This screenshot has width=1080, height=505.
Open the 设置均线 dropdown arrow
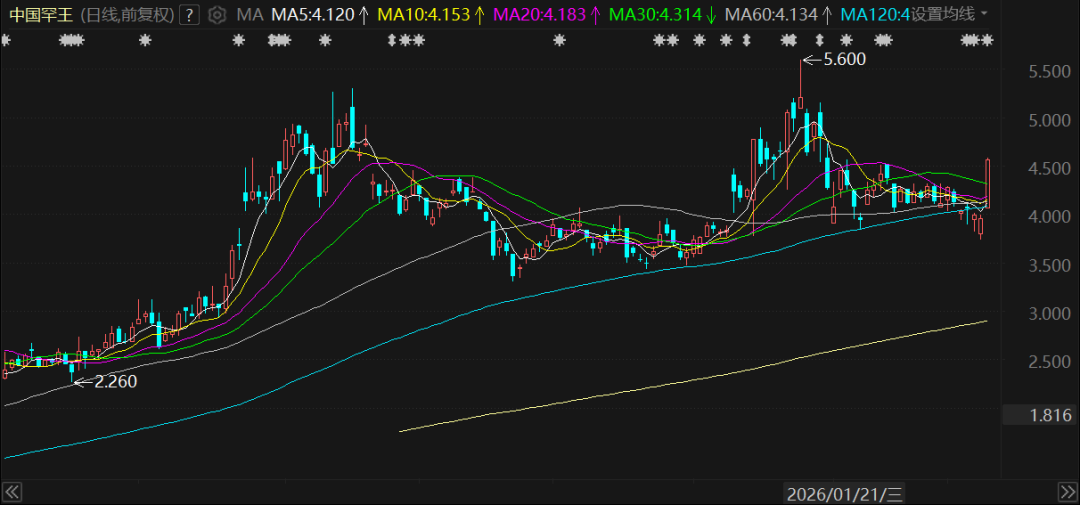click(985, 15)
